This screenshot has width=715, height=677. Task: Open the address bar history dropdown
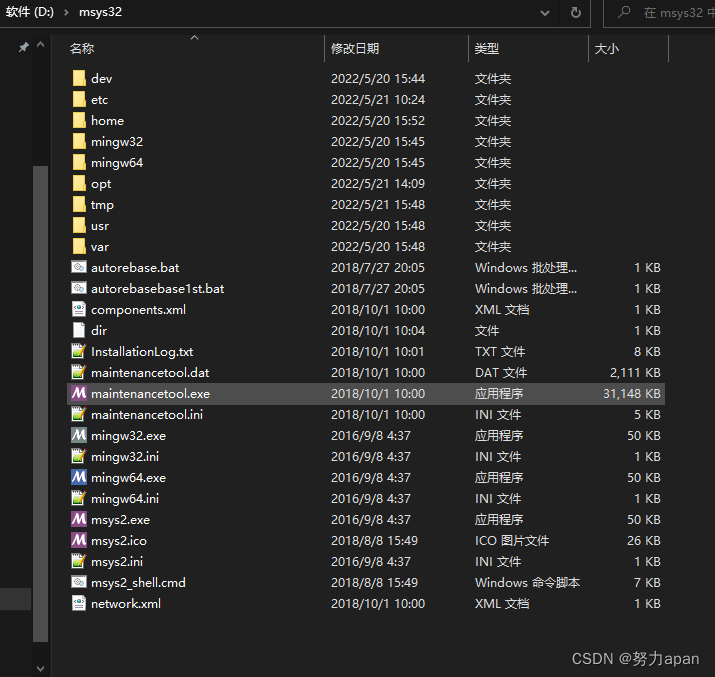pyautogui.click(x=545, y=13)
